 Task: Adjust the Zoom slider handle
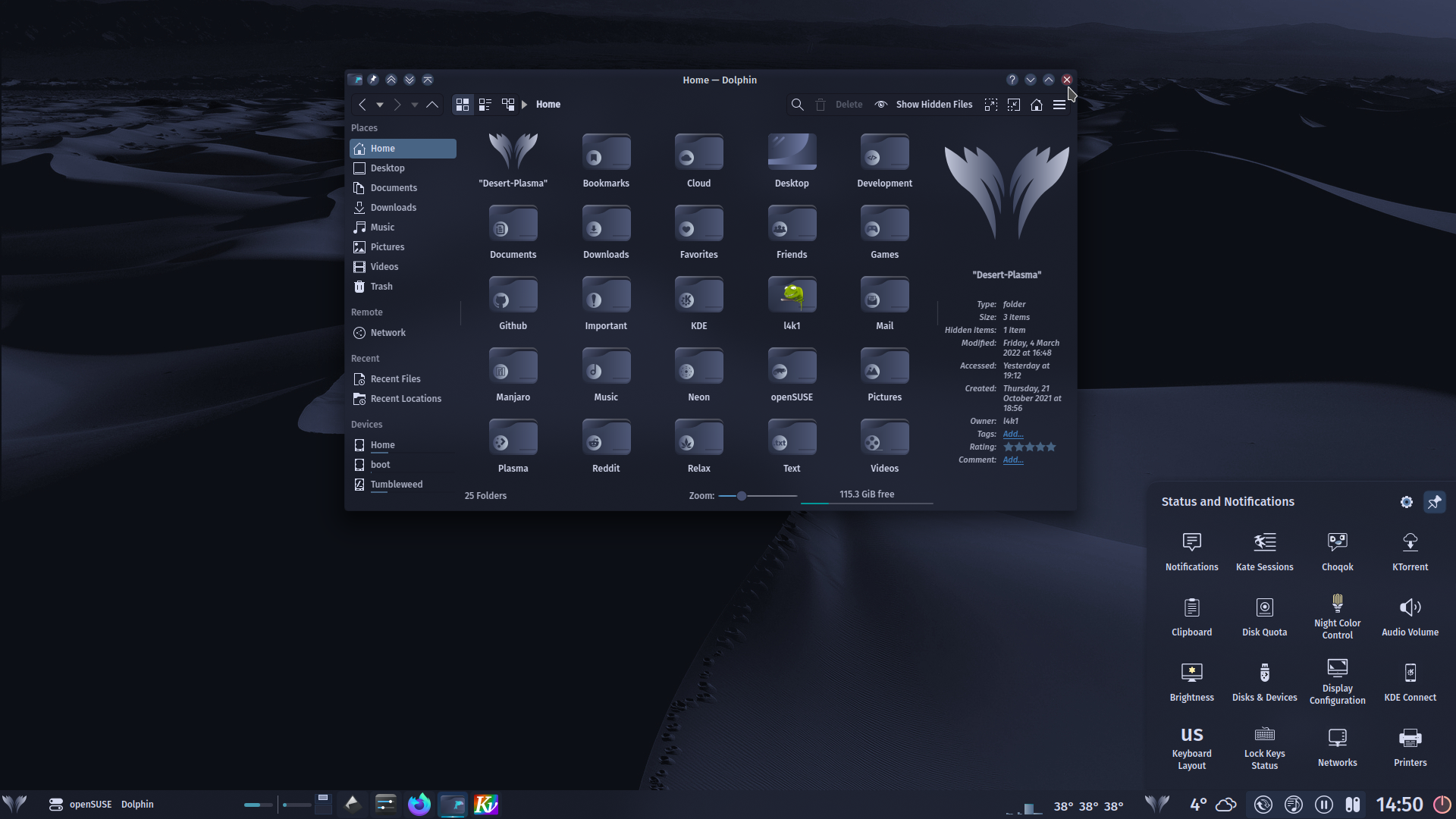click(742, 496)
